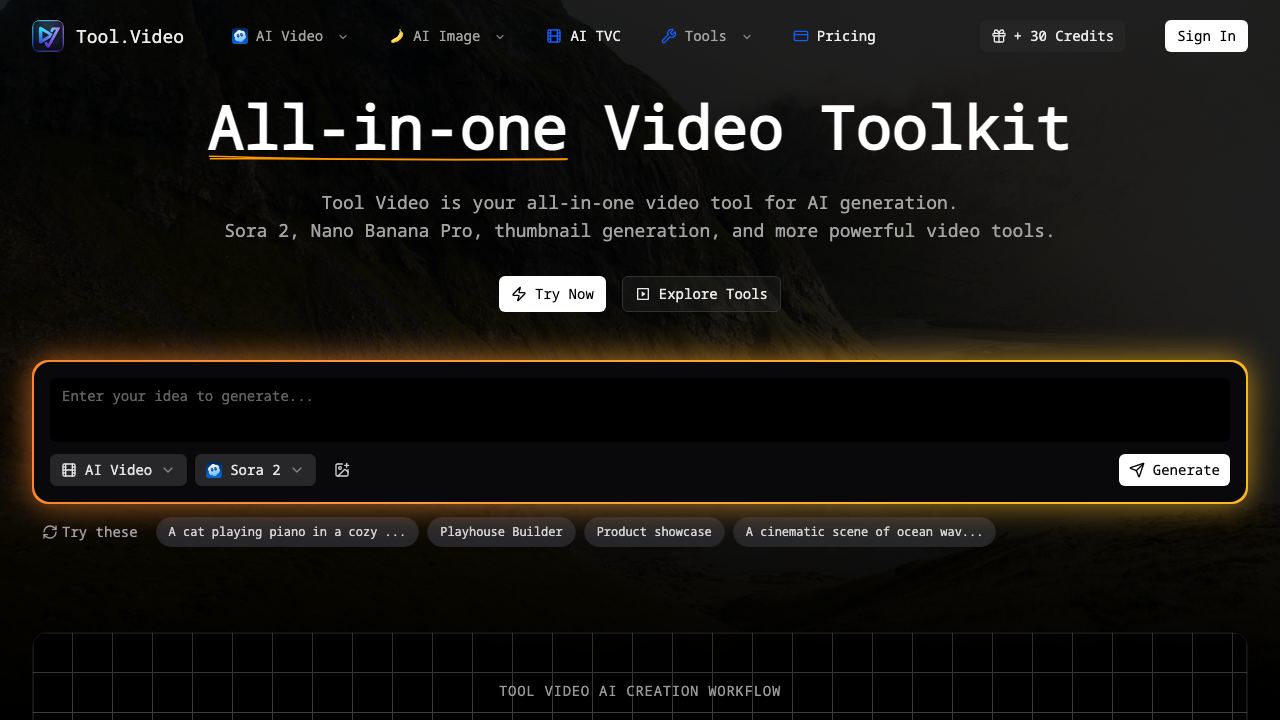
Task: Click the play icon on Explore Tools
Action: point(643,294)
